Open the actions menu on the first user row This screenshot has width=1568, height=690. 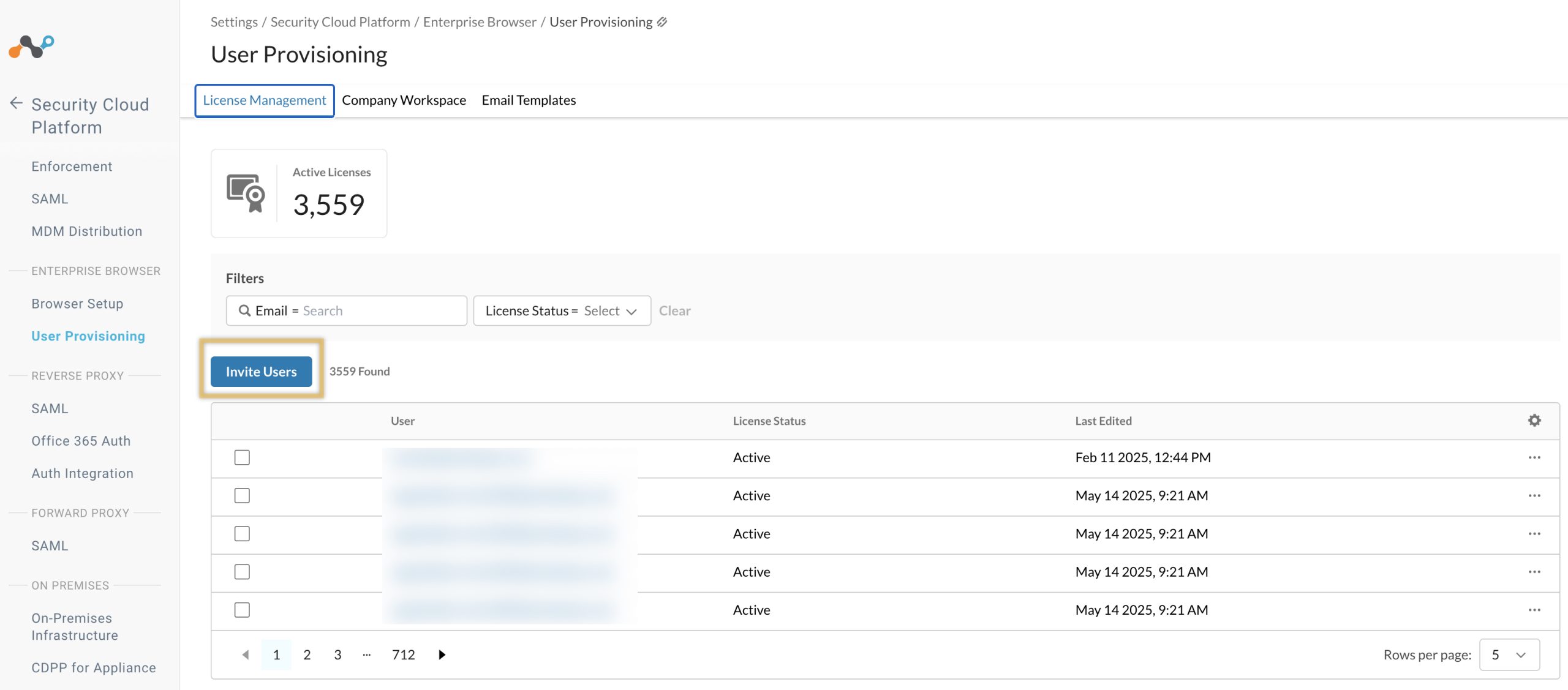[x=1534, y=457]
